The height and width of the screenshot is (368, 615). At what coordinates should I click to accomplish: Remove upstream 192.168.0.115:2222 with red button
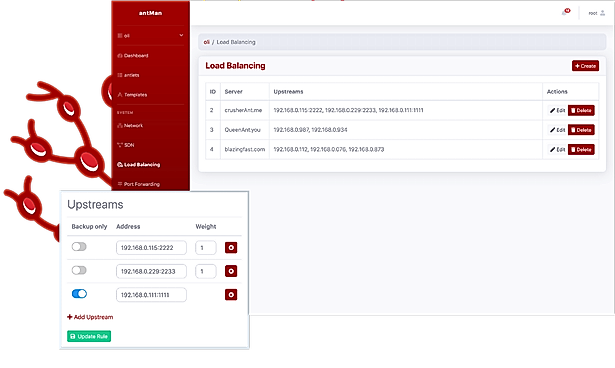231,248
